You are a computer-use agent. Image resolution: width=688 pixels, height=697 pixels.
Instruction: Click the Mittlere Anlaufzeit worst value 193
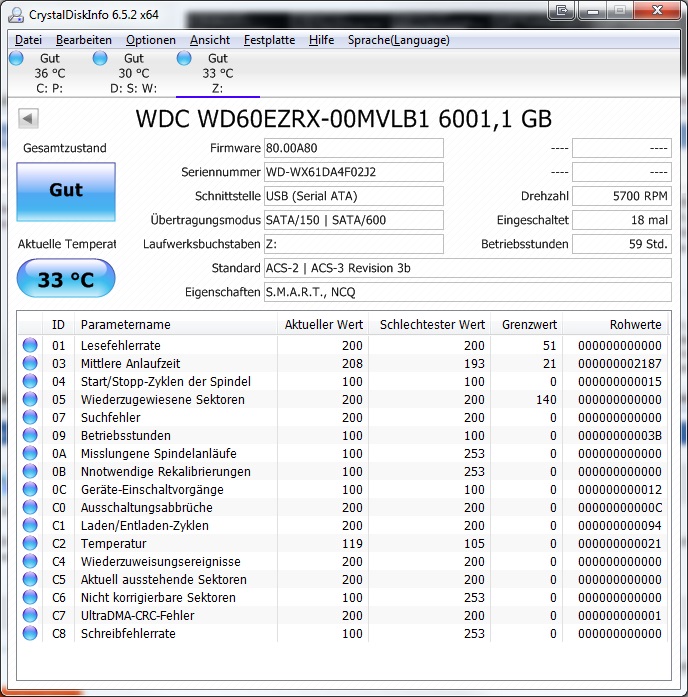(x=474, y=364)
